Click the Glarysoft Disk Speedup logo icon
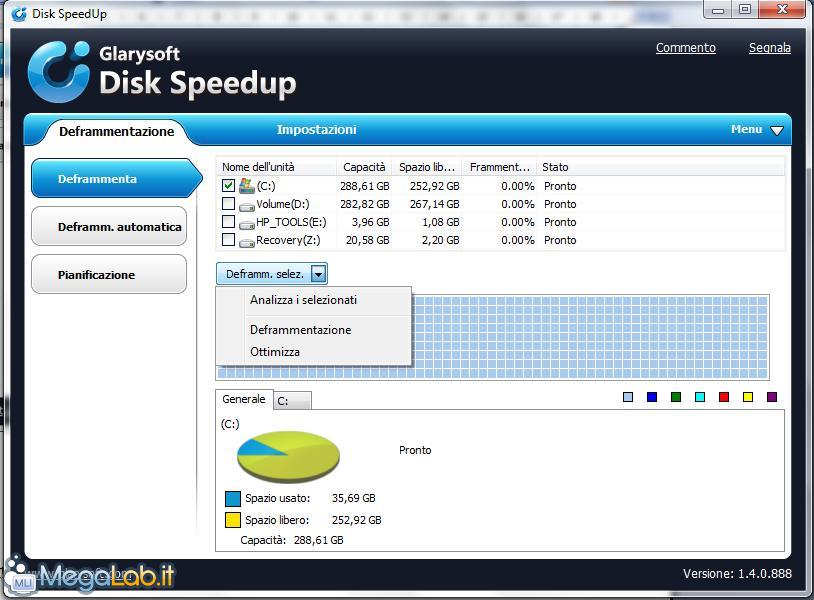 tap(59, 72)
